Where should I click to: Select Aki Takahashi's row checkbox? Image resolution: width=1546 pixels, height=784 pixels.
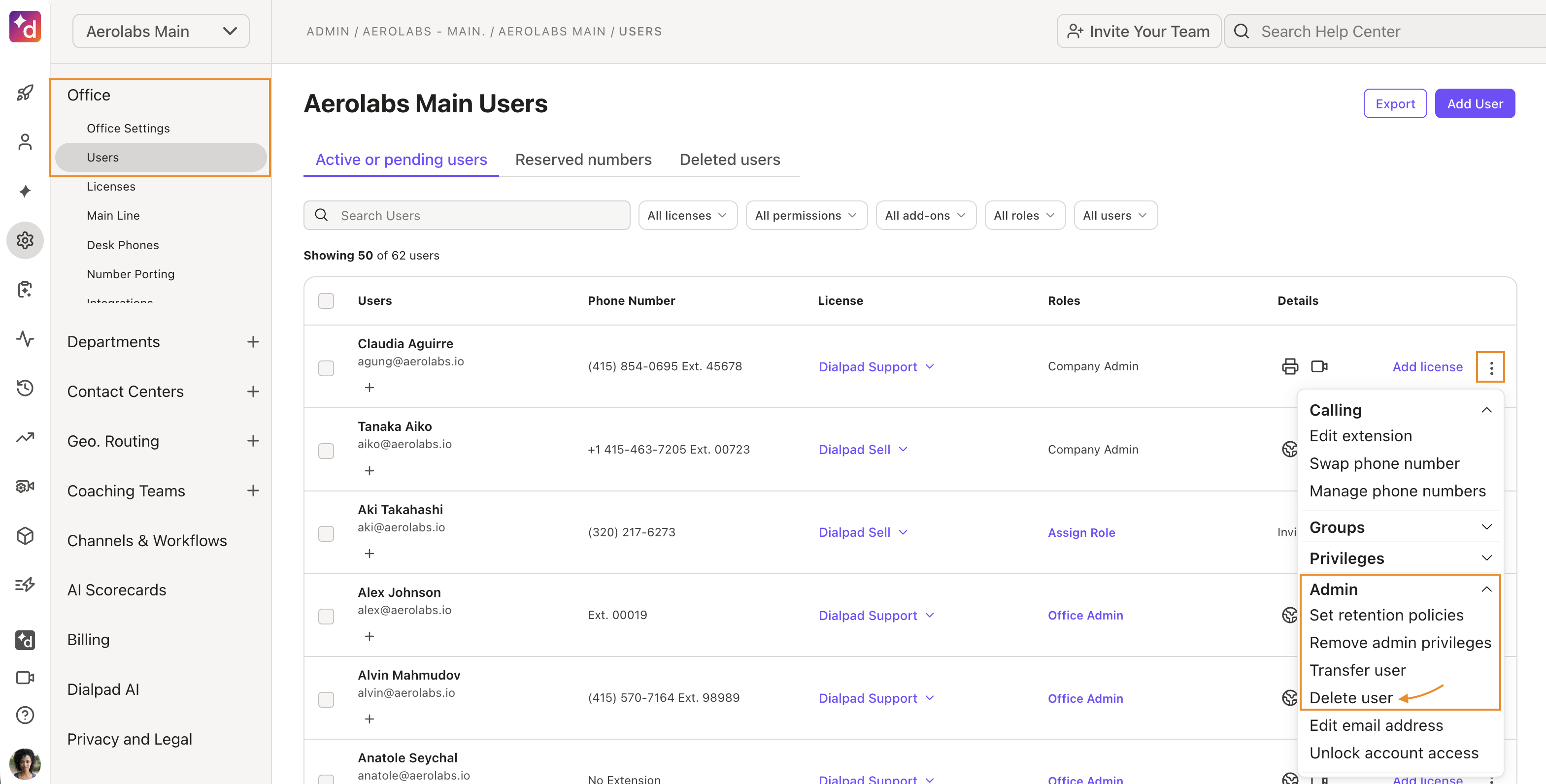(x=326, y=533)
